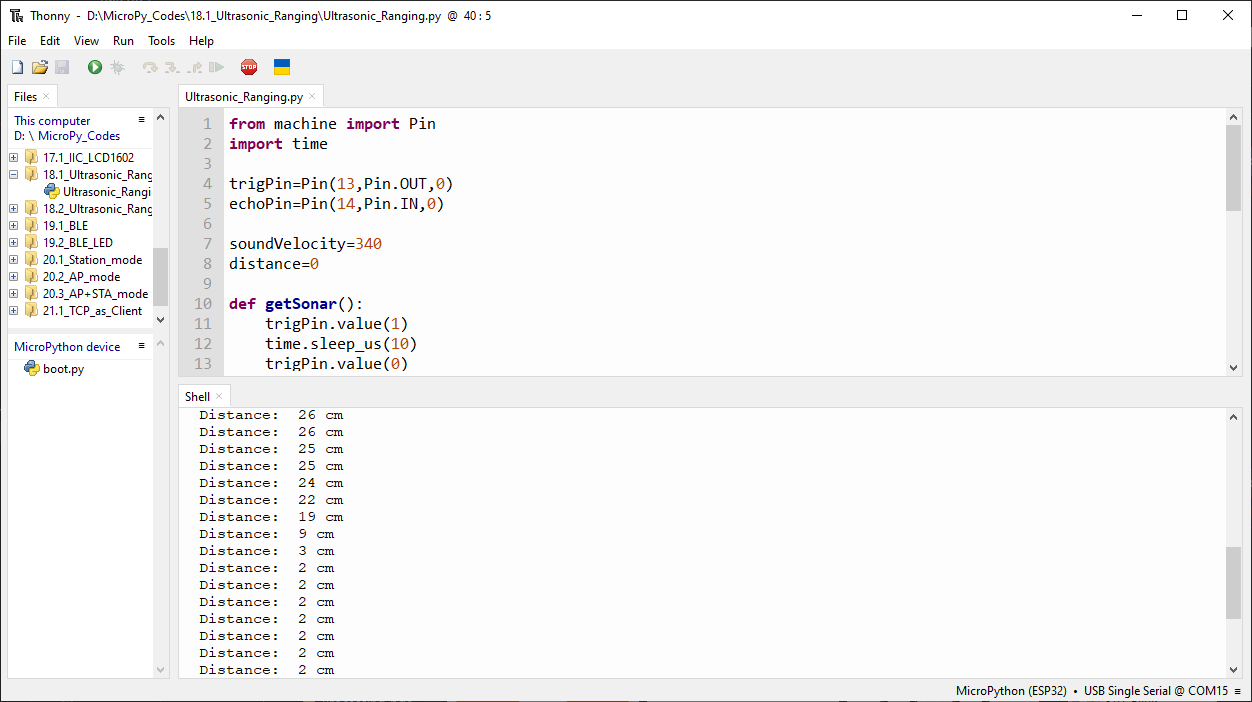Image resolution: width=1252 pixels, height=702 pixels.
Task: Click the file tree scrollbar down arrow
Action: tap(160, 320)
